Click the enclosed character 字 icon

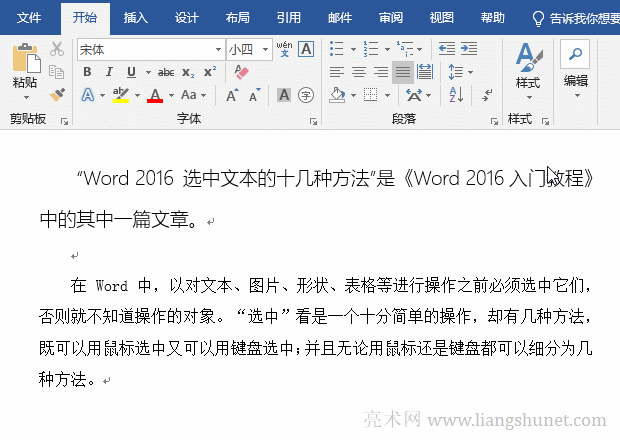point(306,95)
